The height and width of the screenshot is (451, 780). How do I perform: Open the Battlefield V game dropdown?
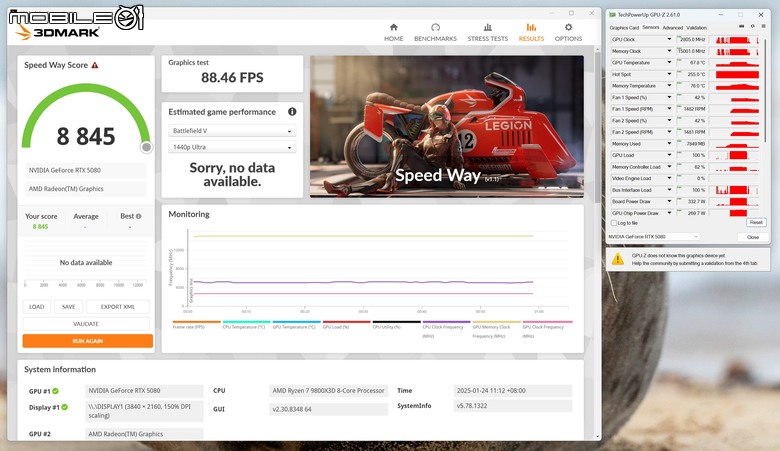tap(232, 131)
